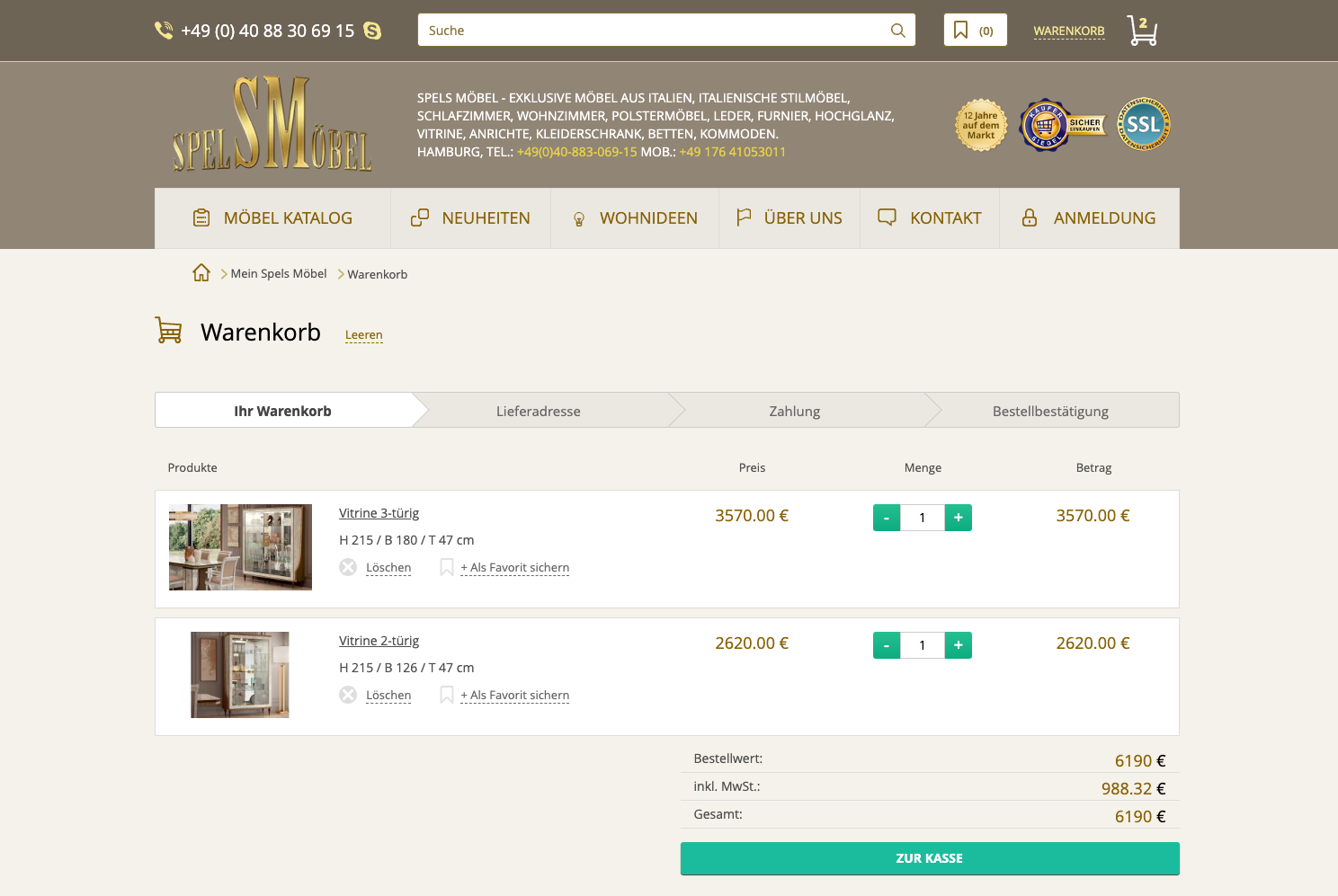The height and width of the screenshot is (896, 1338).
Task: Select the Lieferadresse checkout step
Action: pos(538,411)
